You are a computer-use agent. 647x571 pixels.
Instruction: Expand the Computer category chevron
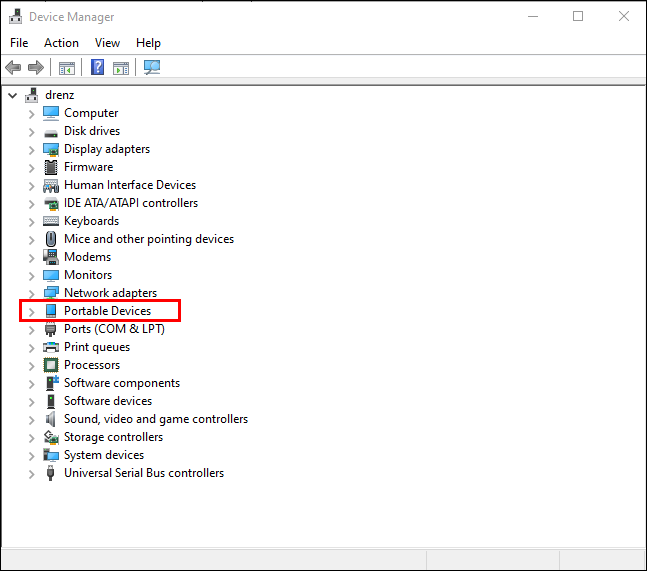tap(32, 114)
